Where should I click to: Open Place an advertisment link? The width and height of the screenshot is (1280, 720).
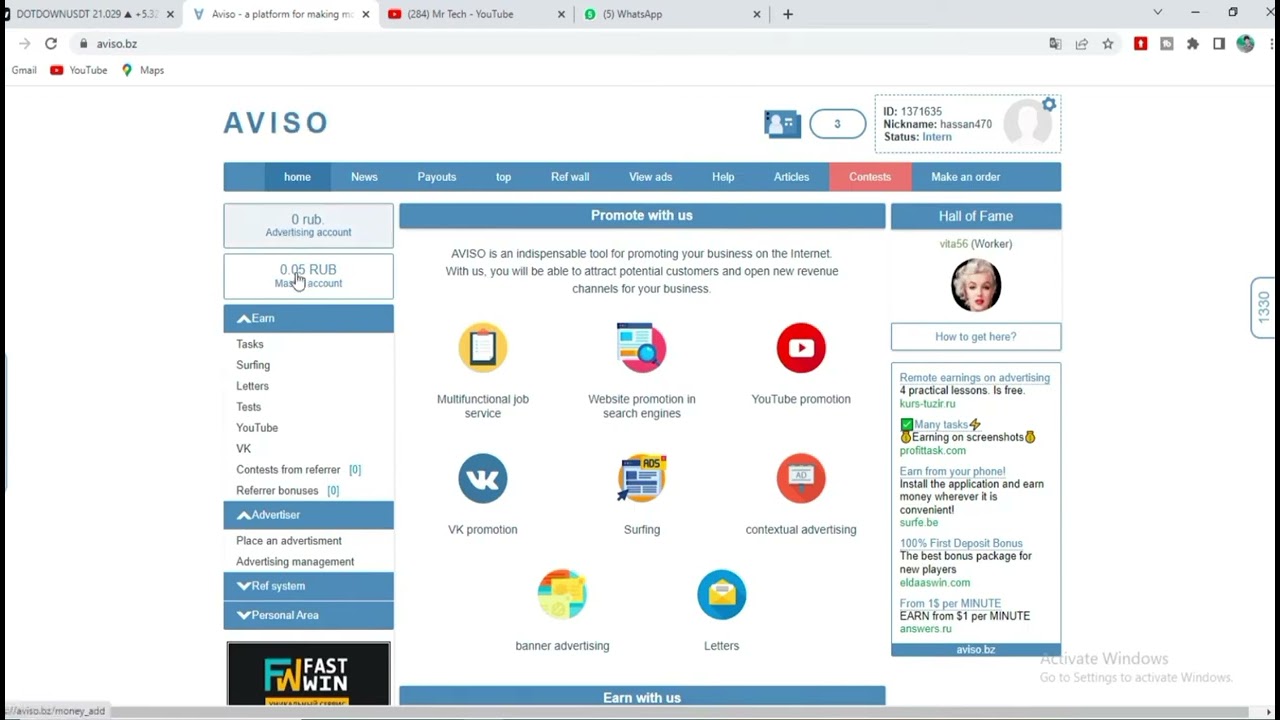tap(289, 541)
